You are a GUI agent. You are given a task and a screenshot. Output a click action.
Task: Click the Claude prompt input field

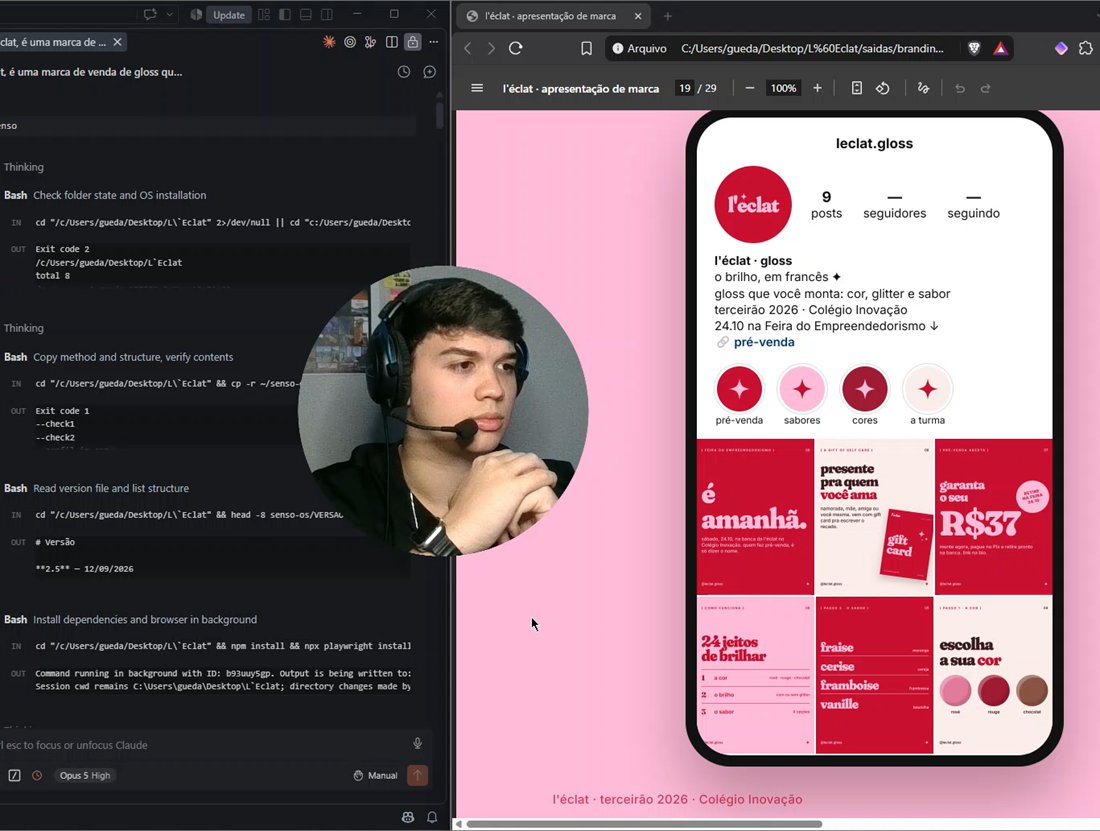[203, 745]
